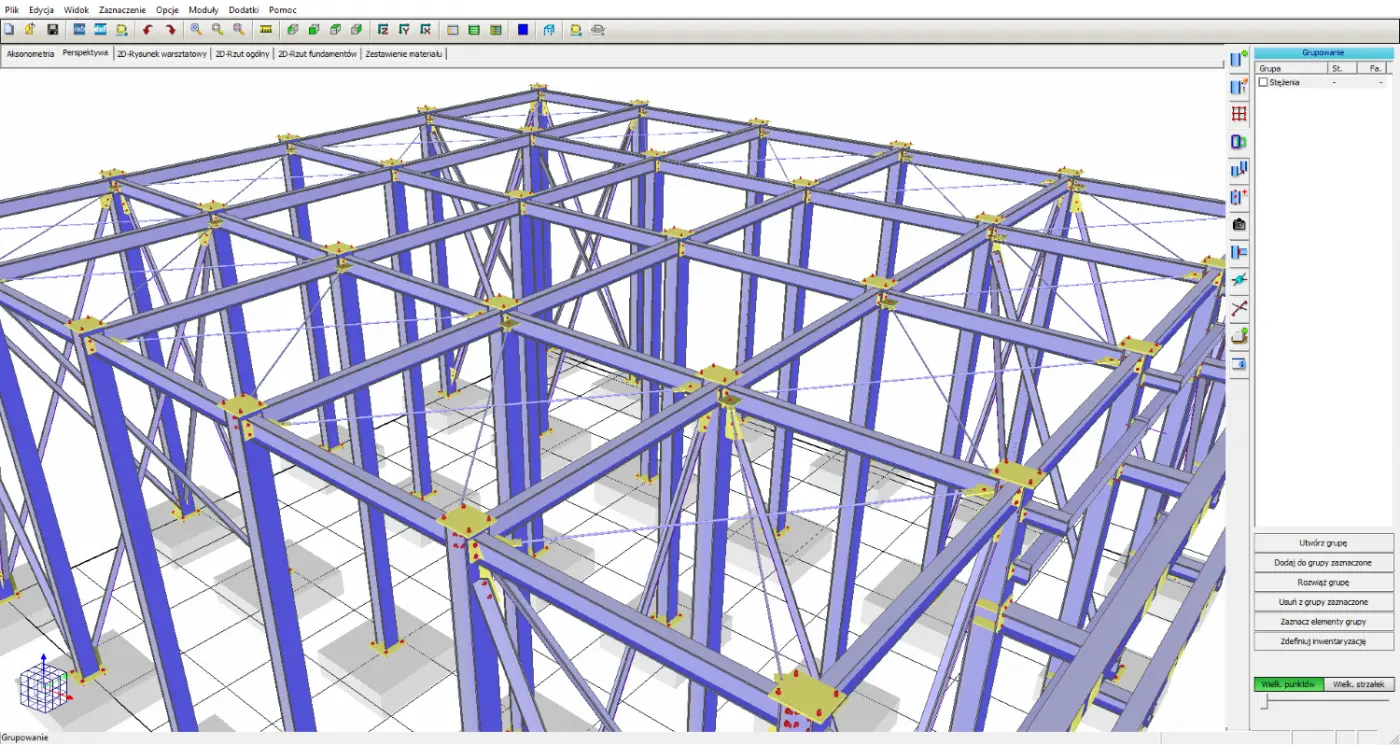The width and height of the screenshot is (1400, 745).
Task: Click the Z-axis view icon
Action: (383, 30)
